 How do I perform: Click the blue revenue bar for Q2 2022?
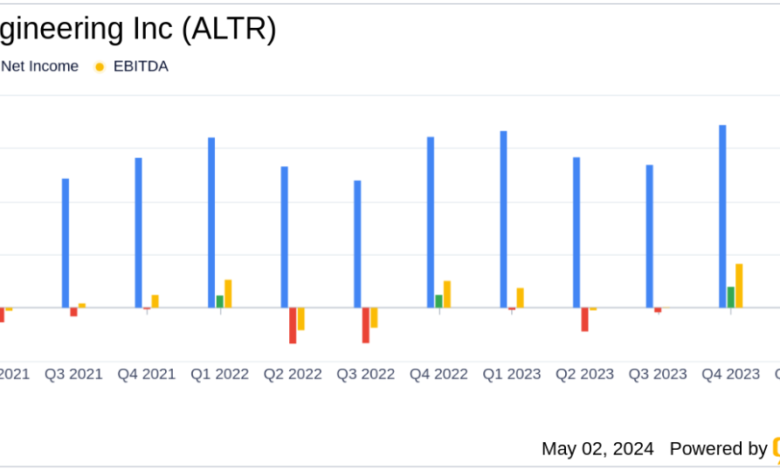click(285, 237)
